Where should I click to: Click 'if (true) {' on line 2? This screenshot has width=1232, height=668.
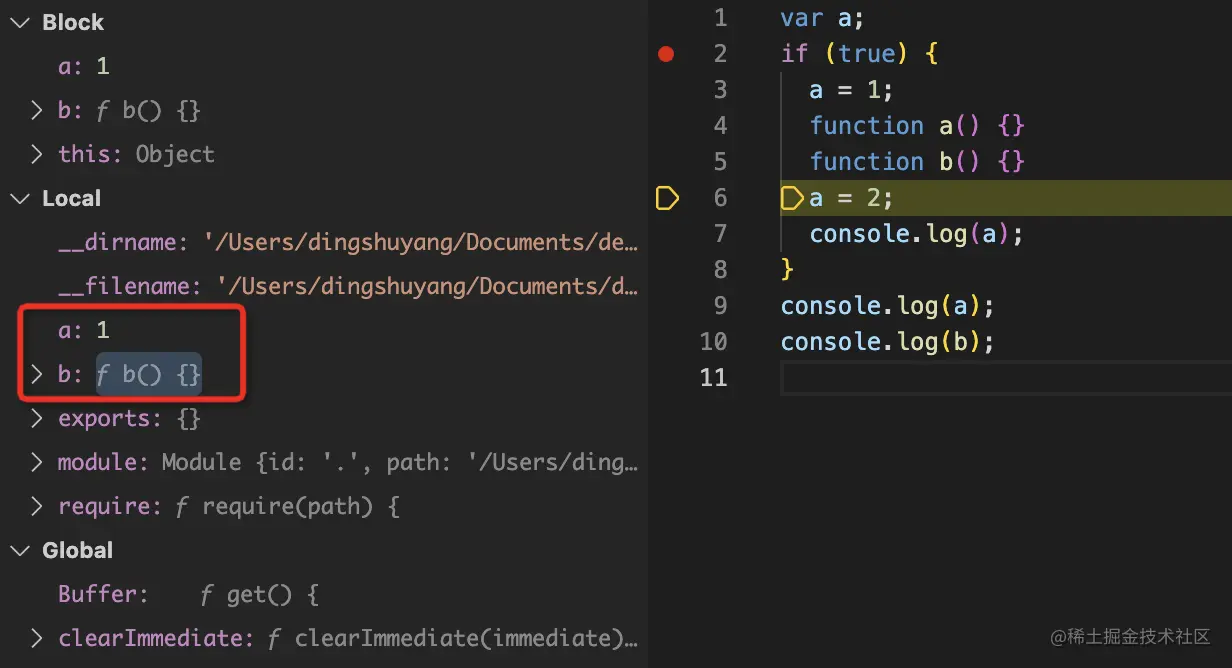click(859, 54)
